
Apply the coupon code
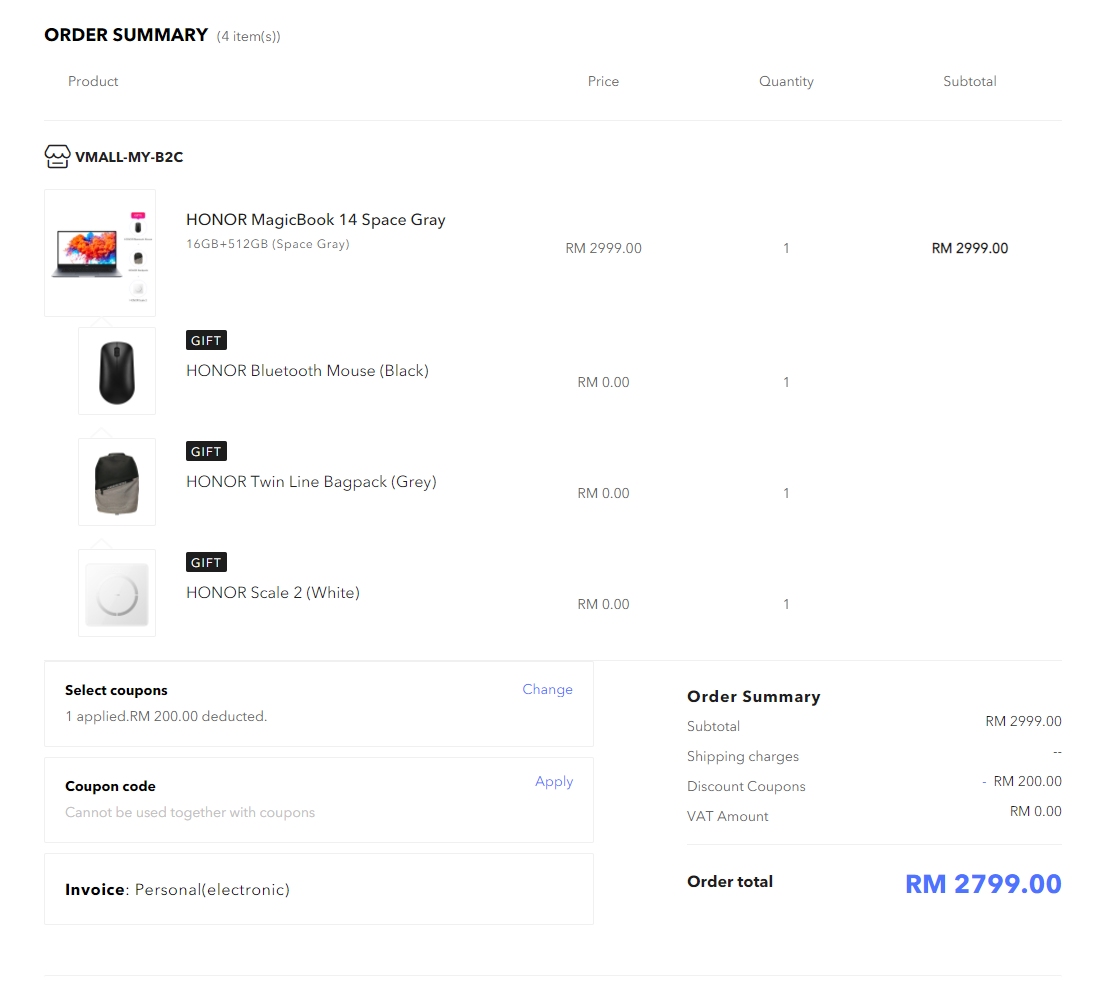(554, 782)
